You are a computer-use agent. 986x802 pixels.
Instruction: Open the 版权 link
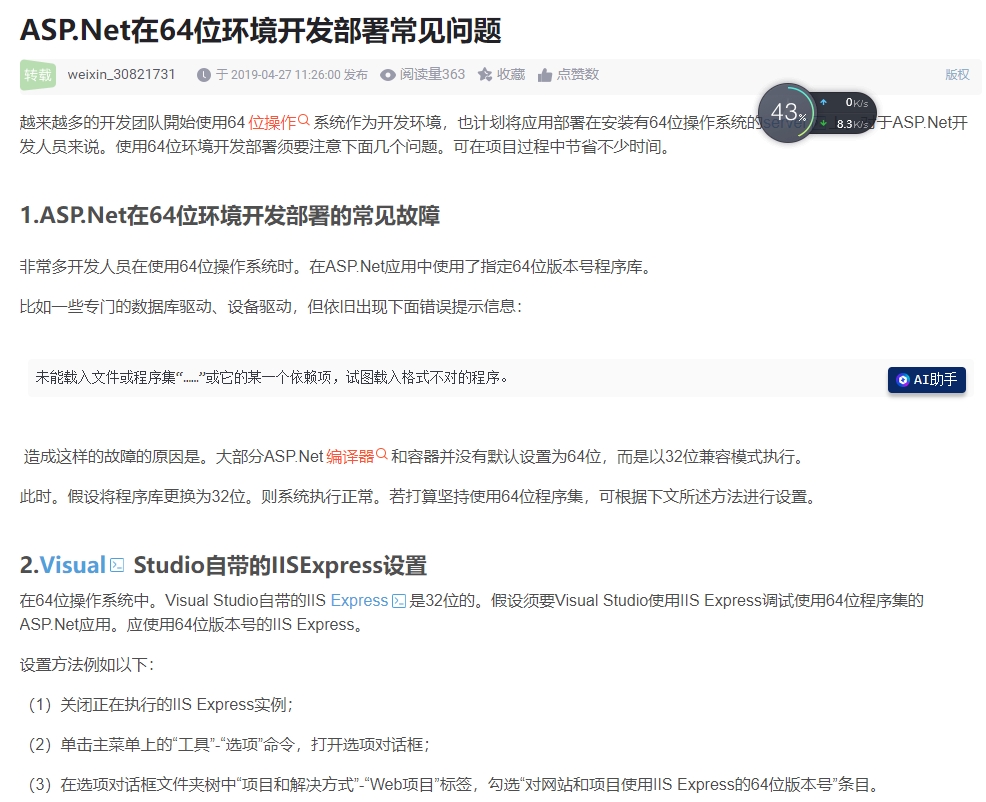click(x=957, y=75)
